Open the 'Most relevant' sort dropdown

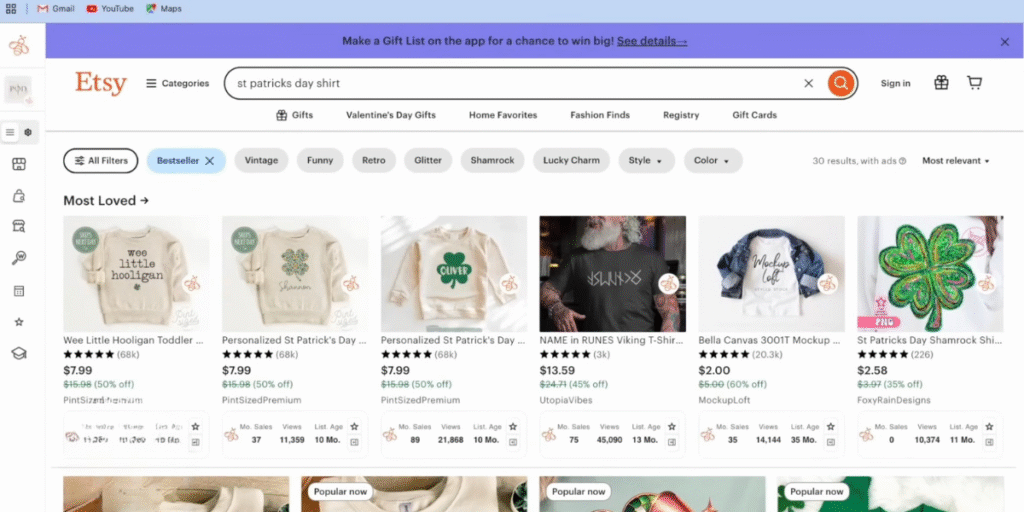[955, 161]
